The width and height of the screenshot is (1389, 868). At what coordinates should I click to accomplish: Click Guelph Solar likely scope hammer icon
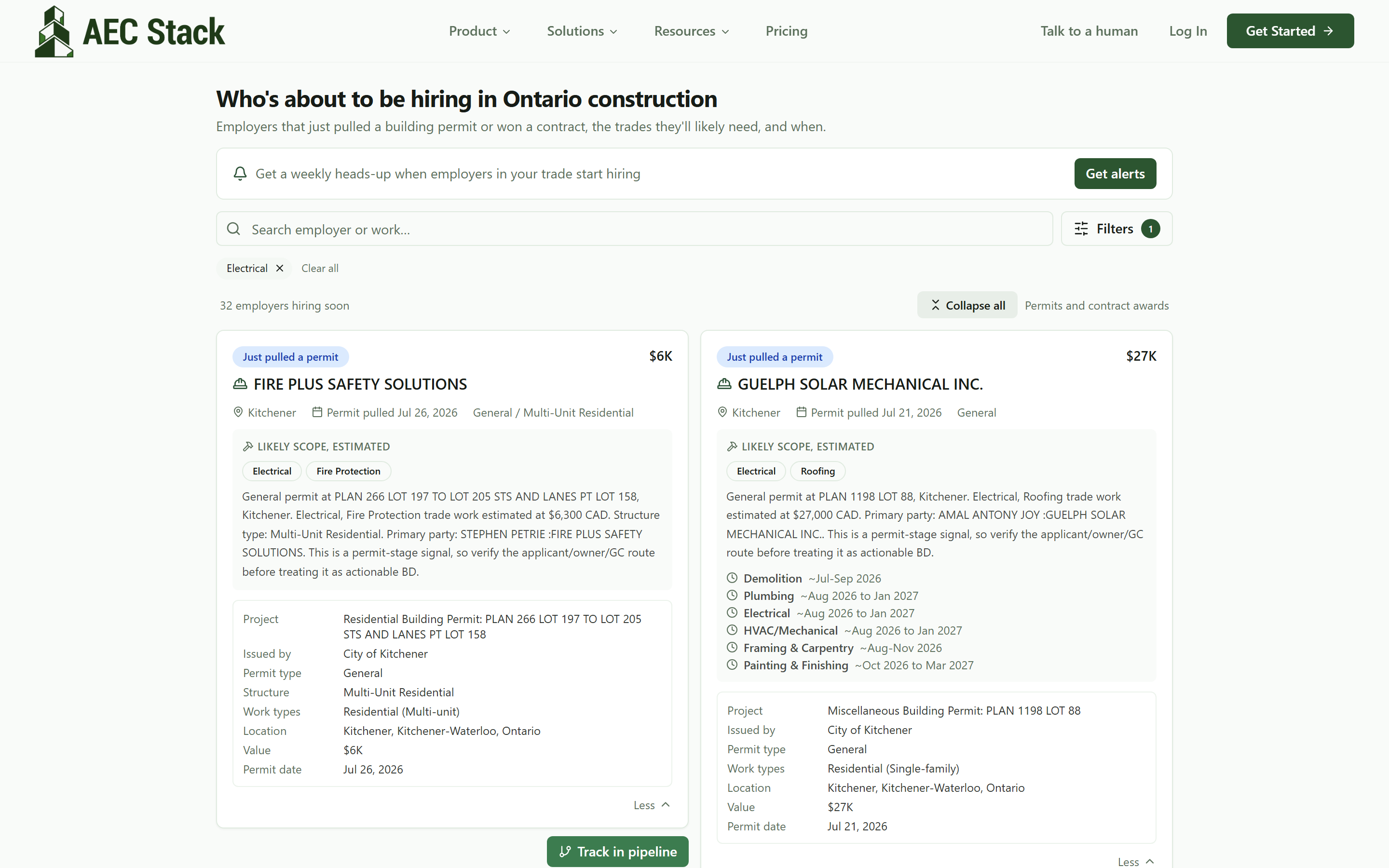tap(733, 446)
